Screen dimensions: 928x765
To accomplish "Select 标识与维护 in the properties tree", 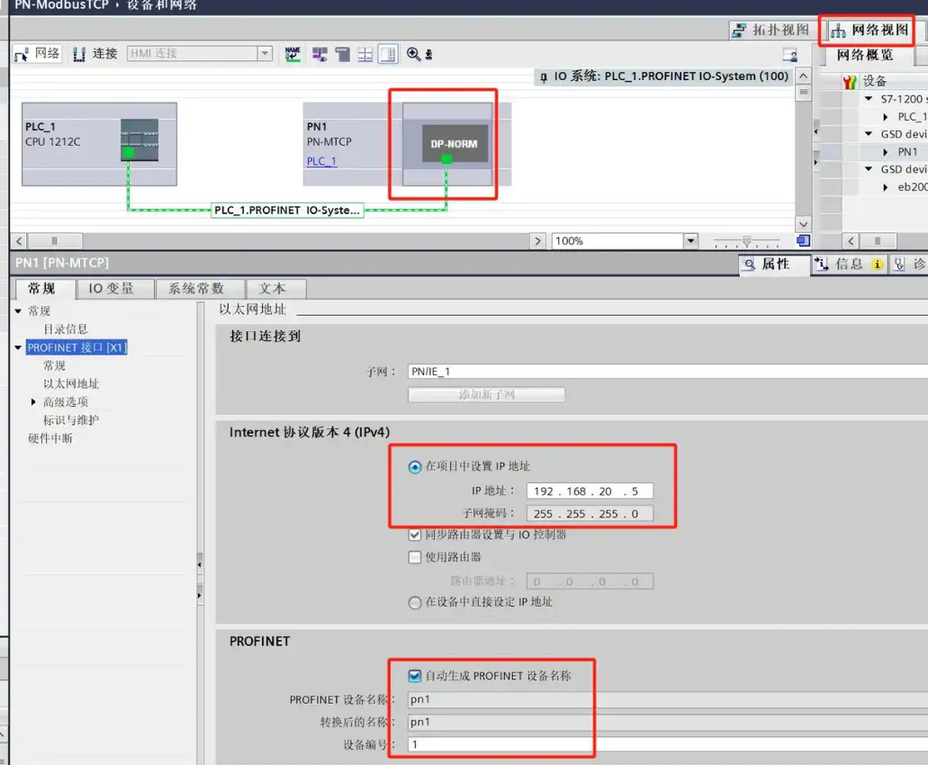I will coord(71,421).
